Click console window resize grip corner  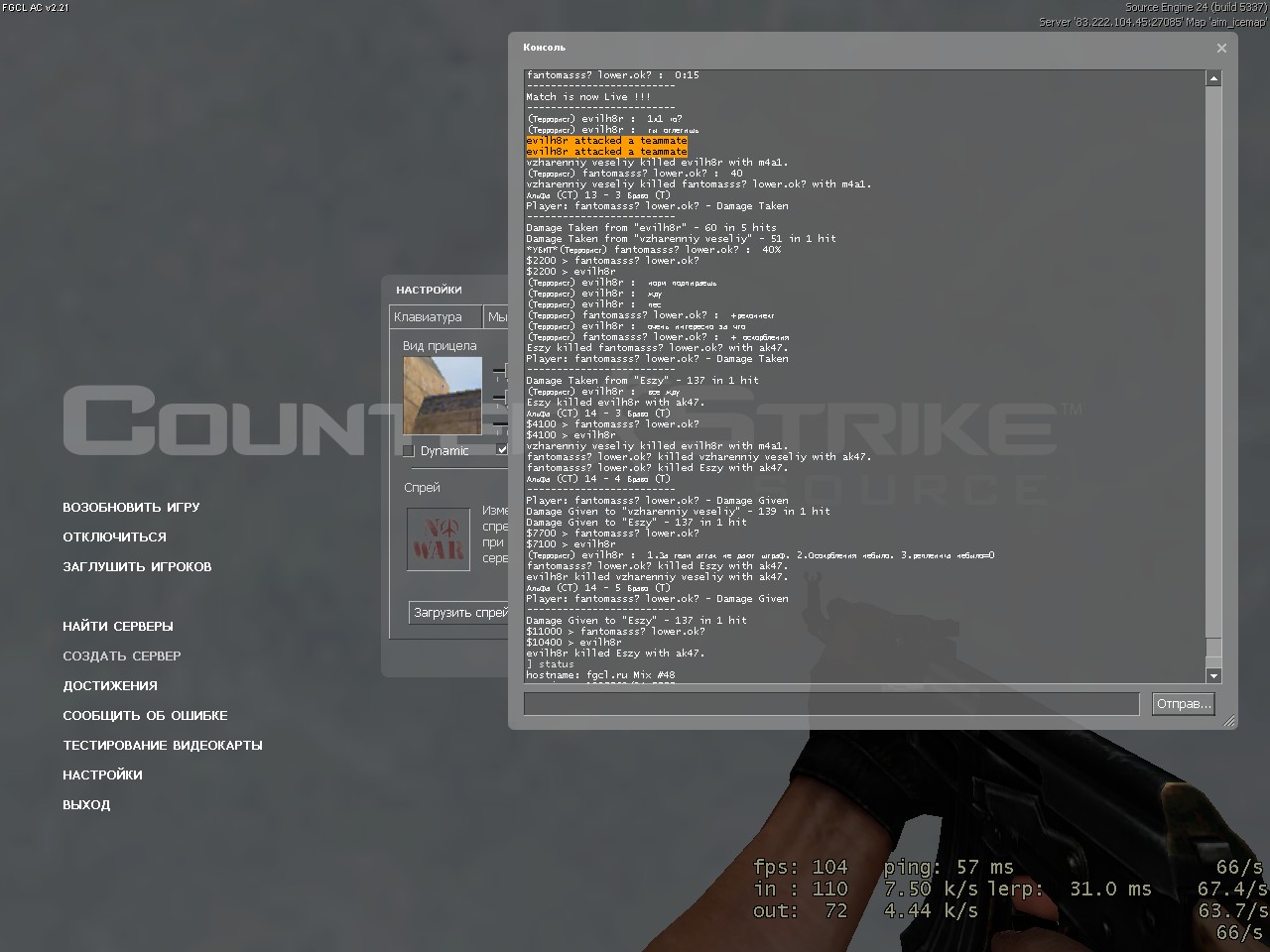[x=1230, y=721]
